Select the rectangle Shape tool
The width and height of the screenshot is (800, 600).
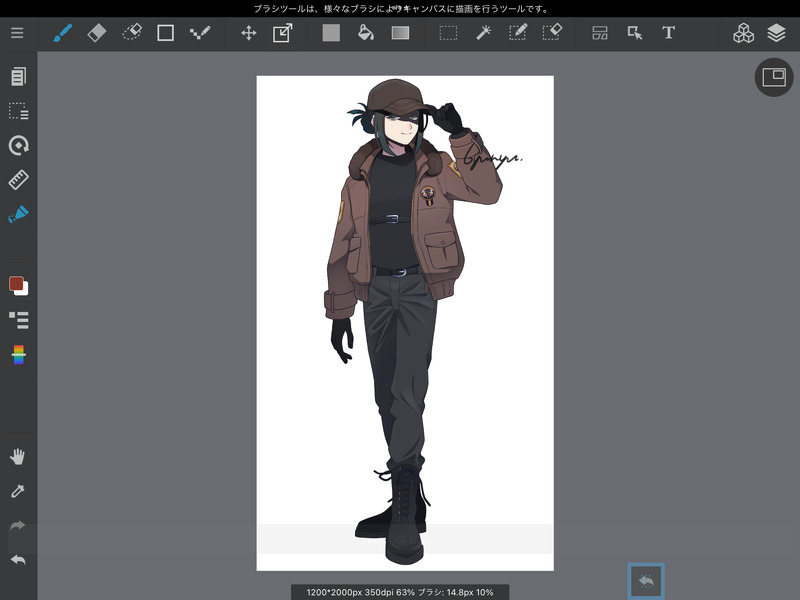click(165, 33)
